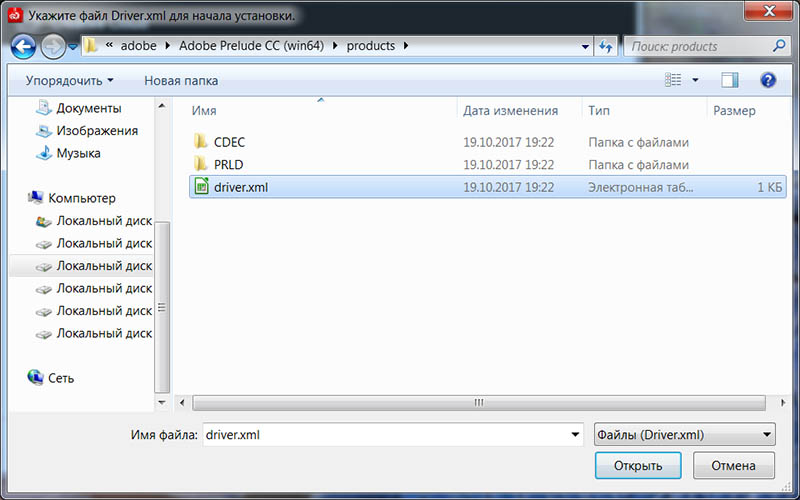The height and width of the screenshot is (500, 800).
Task: Click the folder icon in the address bar
Action: click(x=91, y=46)
